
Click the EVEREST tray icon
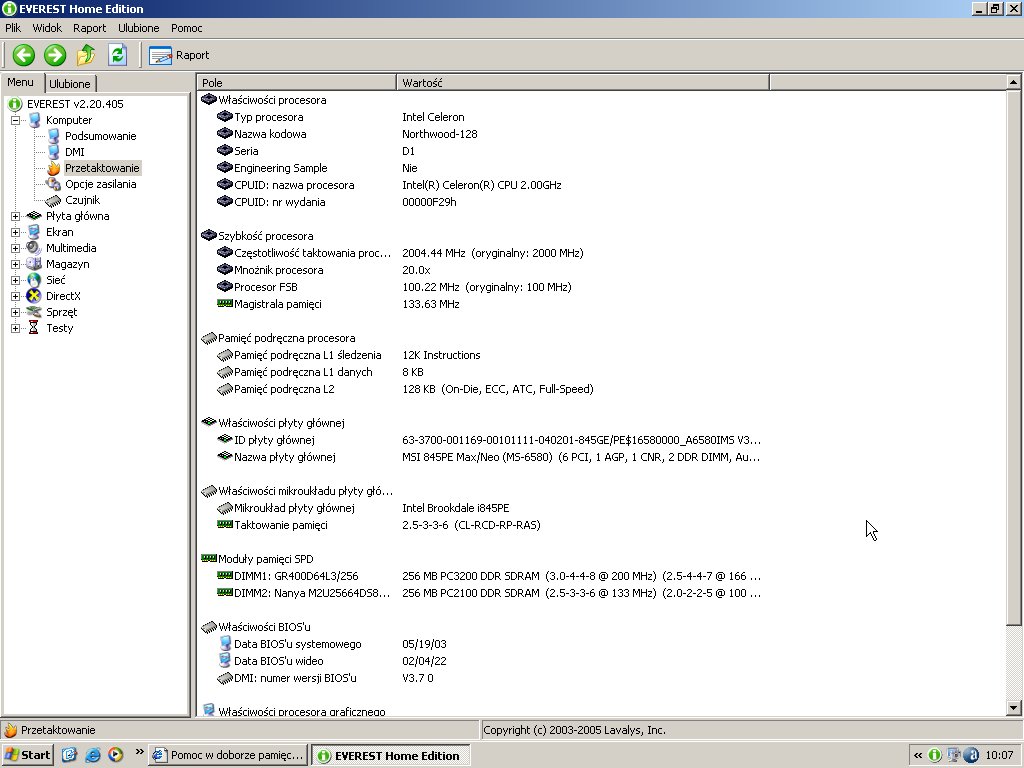(x=935, y=755)
